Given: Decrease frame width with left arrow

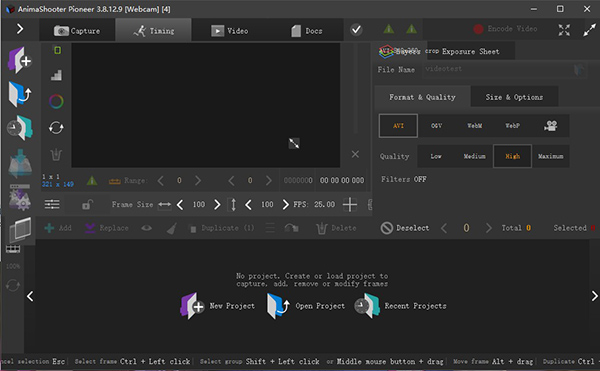Looking at the screenshot, I should pos(180,205).
